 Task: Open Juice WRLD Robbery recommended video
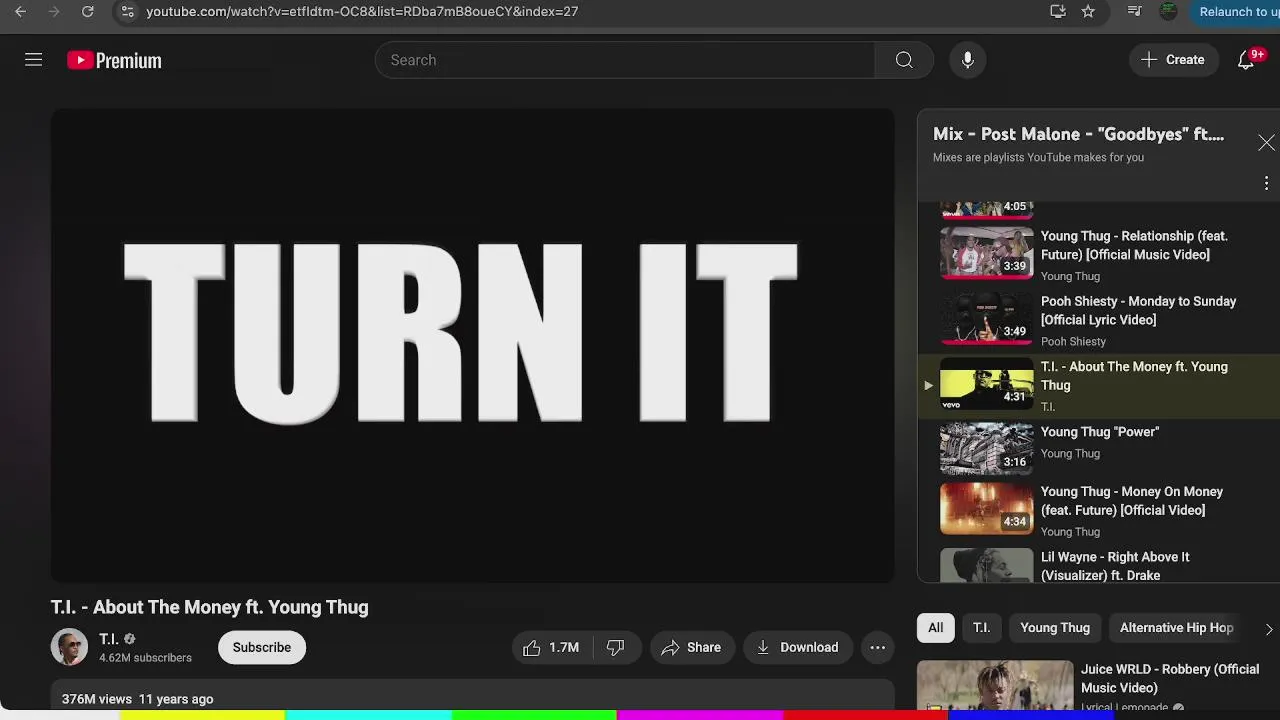point(1170,678)
